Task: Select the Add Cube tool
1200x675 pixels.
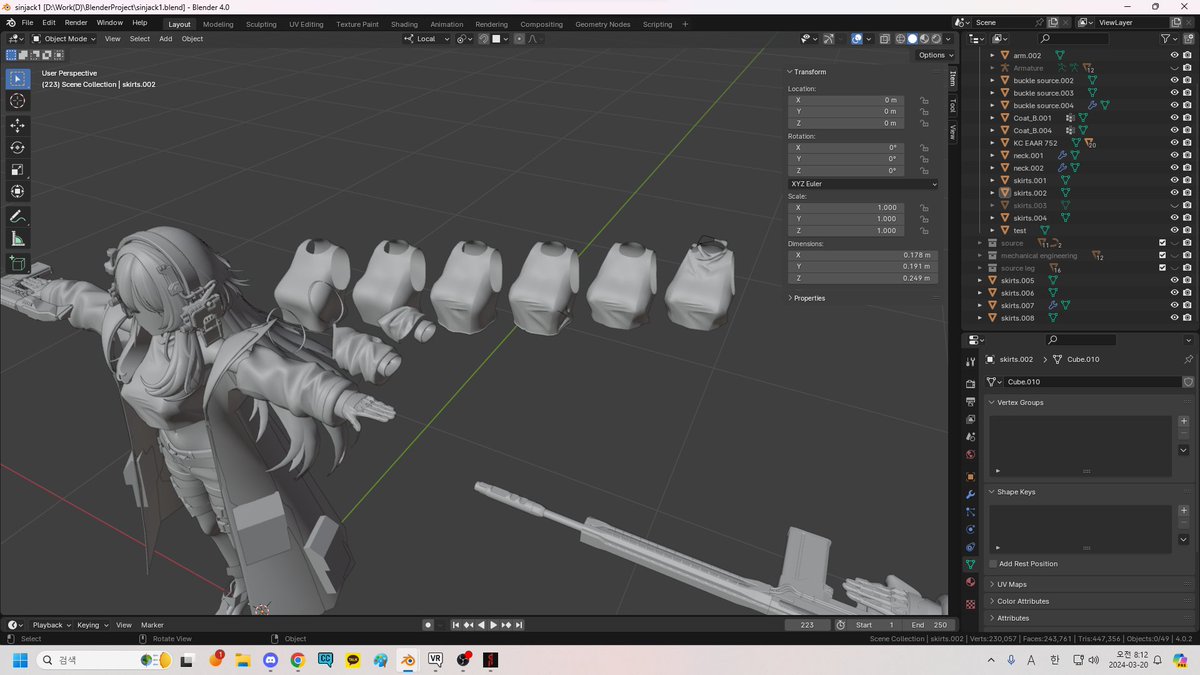Action: 17,264
